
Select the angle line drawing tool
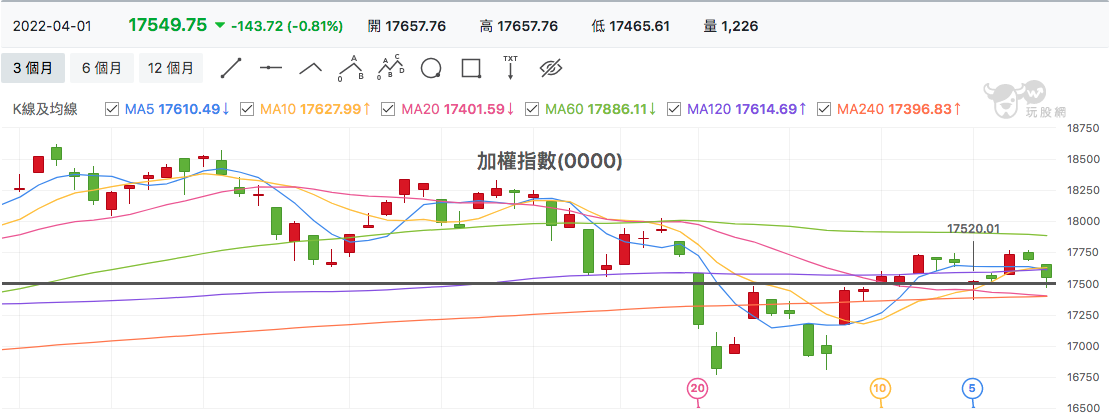(310, 68)
